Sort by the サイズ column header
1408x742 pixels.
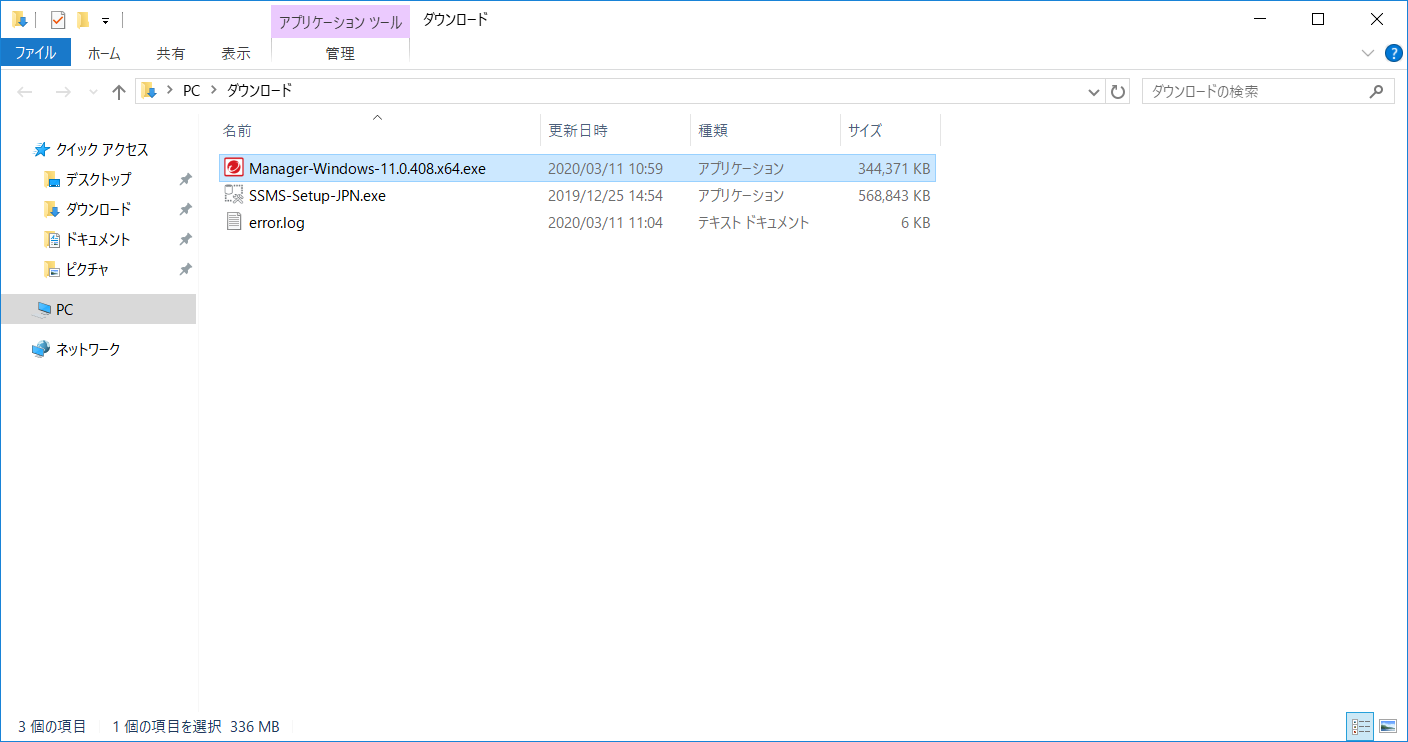click(x=890, y=131)
